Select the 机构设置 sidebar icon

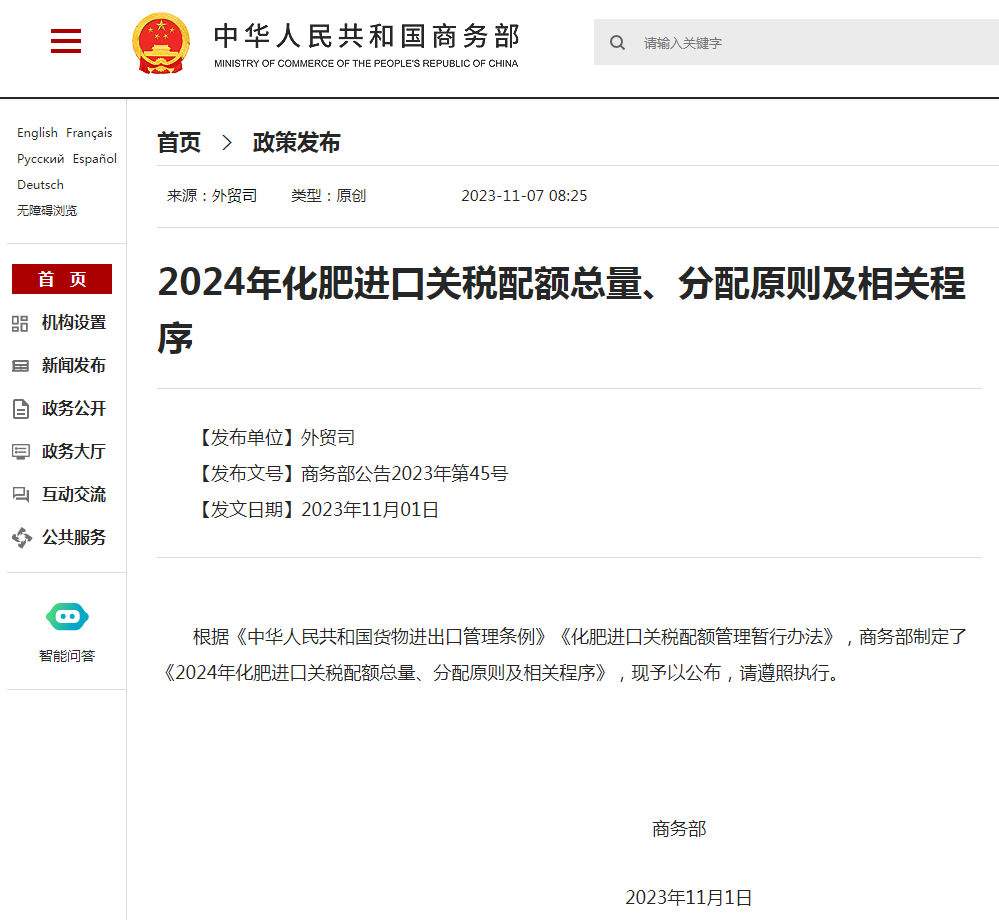coord(21,322)
